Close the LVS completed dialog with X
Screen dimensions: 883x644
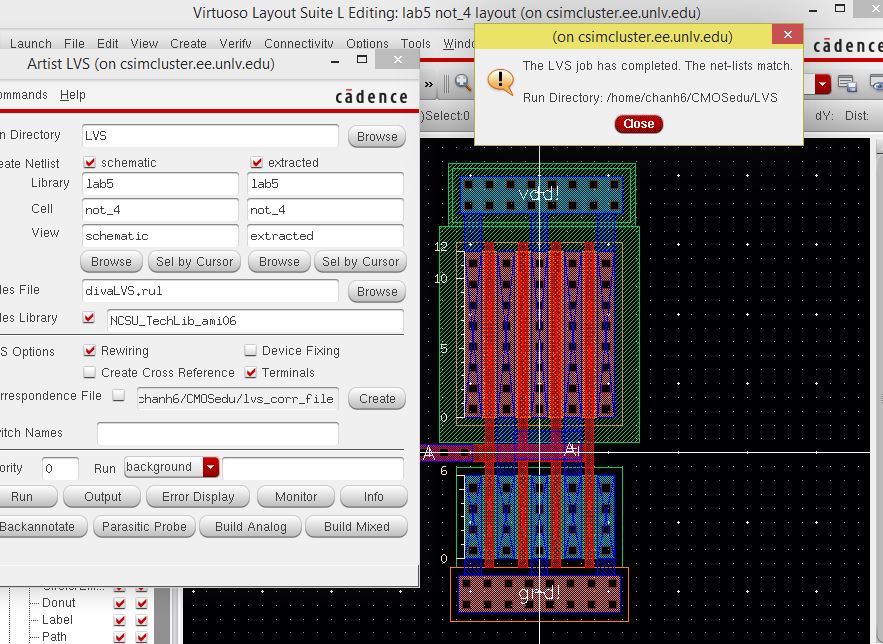pyautogui.click(x=789, y=36)
